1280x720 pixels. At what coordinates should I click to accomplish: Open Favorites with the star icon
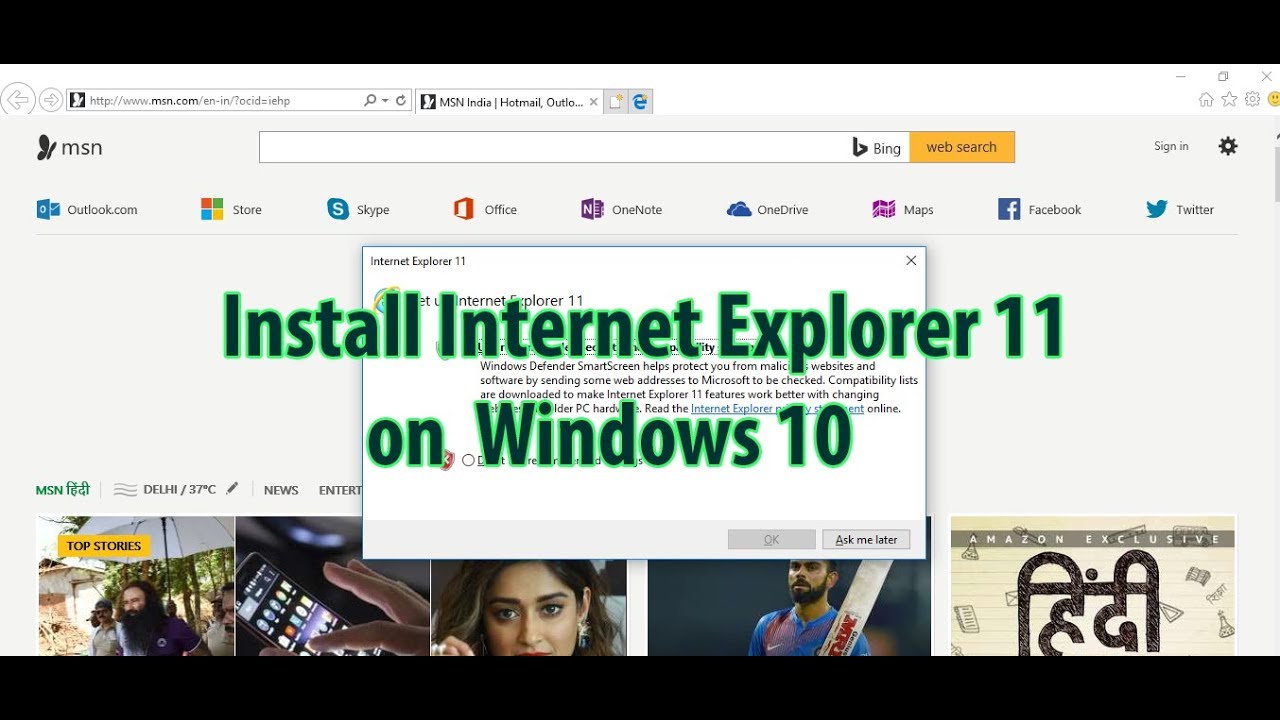[x=1229, y=99]
